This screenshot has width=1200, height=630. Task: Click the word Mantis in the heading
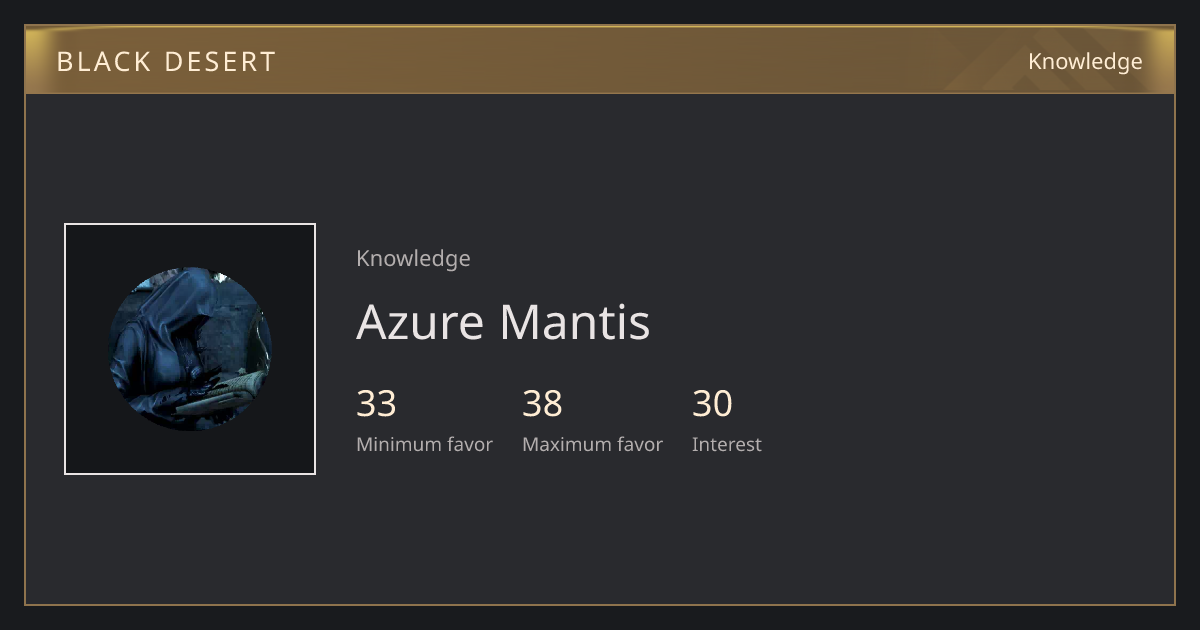point(575,322)
